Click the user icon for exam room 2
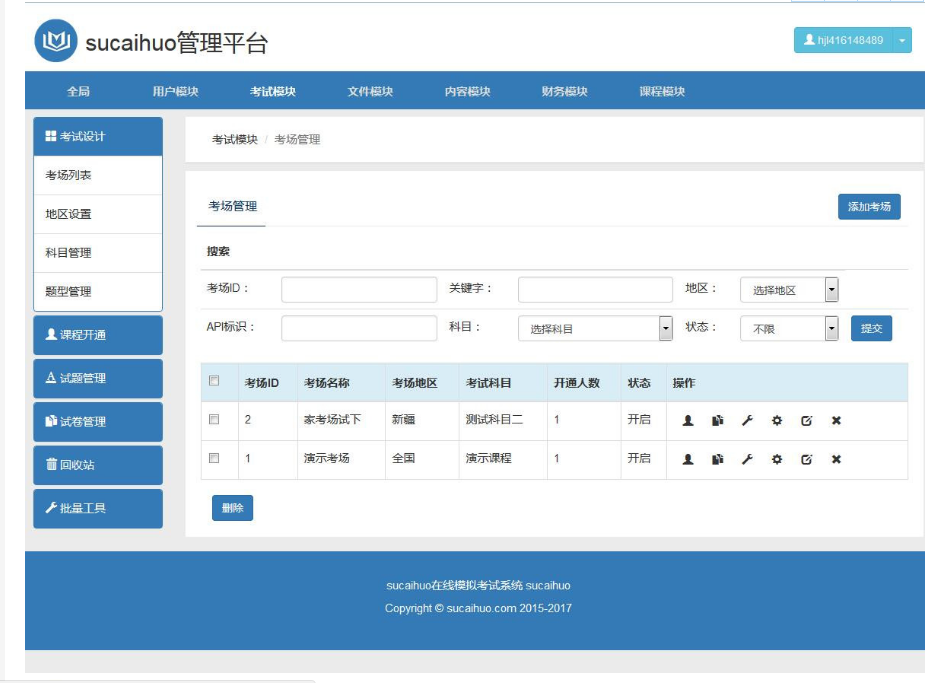 pos(688,420)
